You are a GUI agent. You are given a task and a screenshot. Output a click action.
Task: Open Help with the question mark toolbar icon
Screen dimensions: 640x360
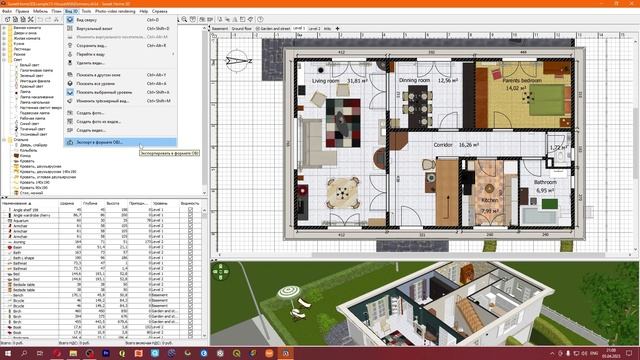point(260,19)
